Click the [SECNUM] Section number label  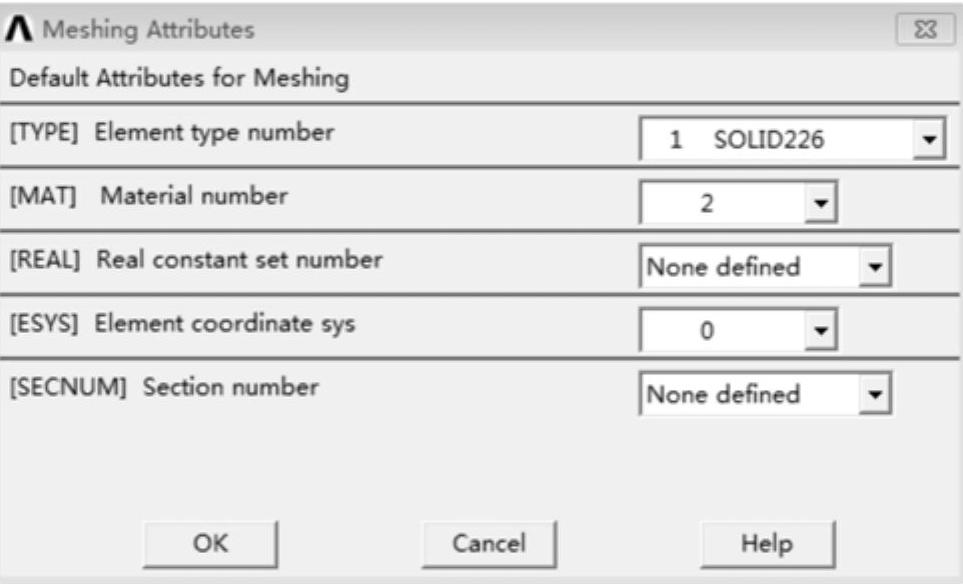point(163,387)
